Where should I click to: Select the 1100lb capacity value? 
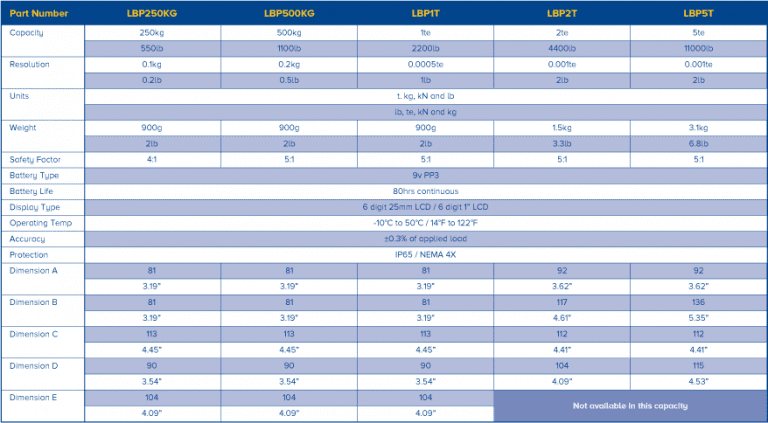click(289, 48)
